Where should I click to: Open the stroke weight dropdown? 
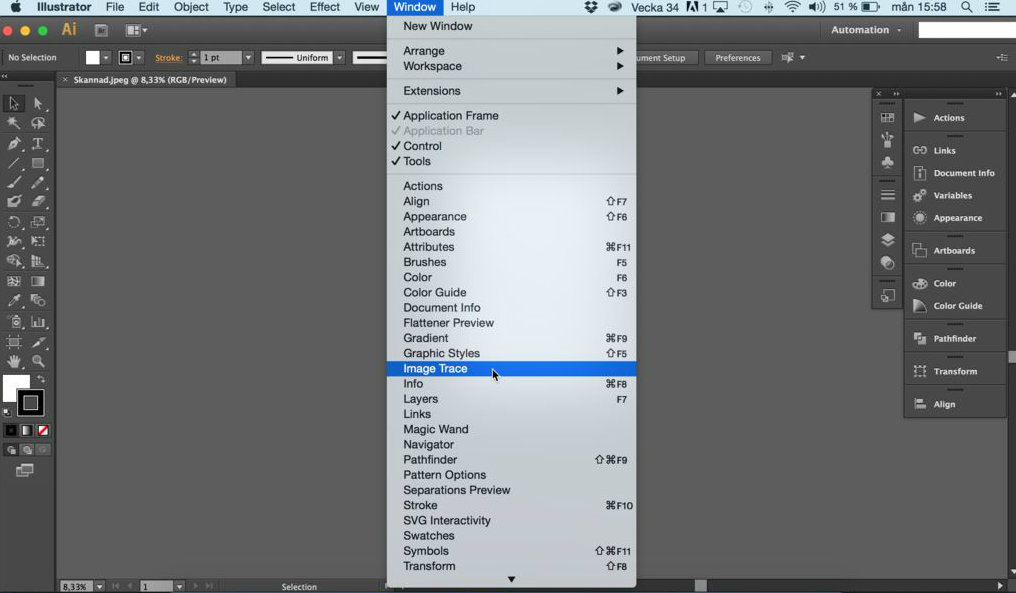click(248, 58)
